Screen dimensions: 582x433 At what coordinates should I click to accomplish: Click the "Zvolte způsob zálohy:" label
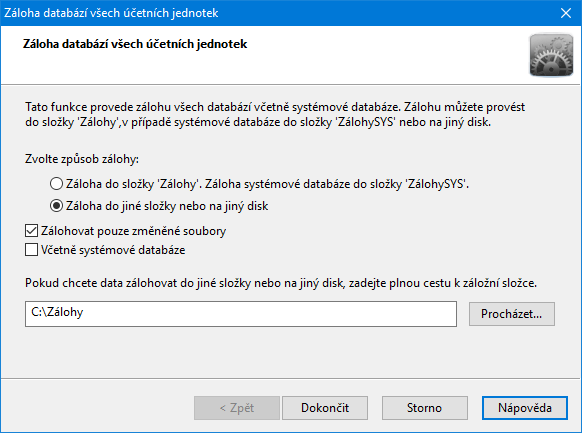pos(82,159)
